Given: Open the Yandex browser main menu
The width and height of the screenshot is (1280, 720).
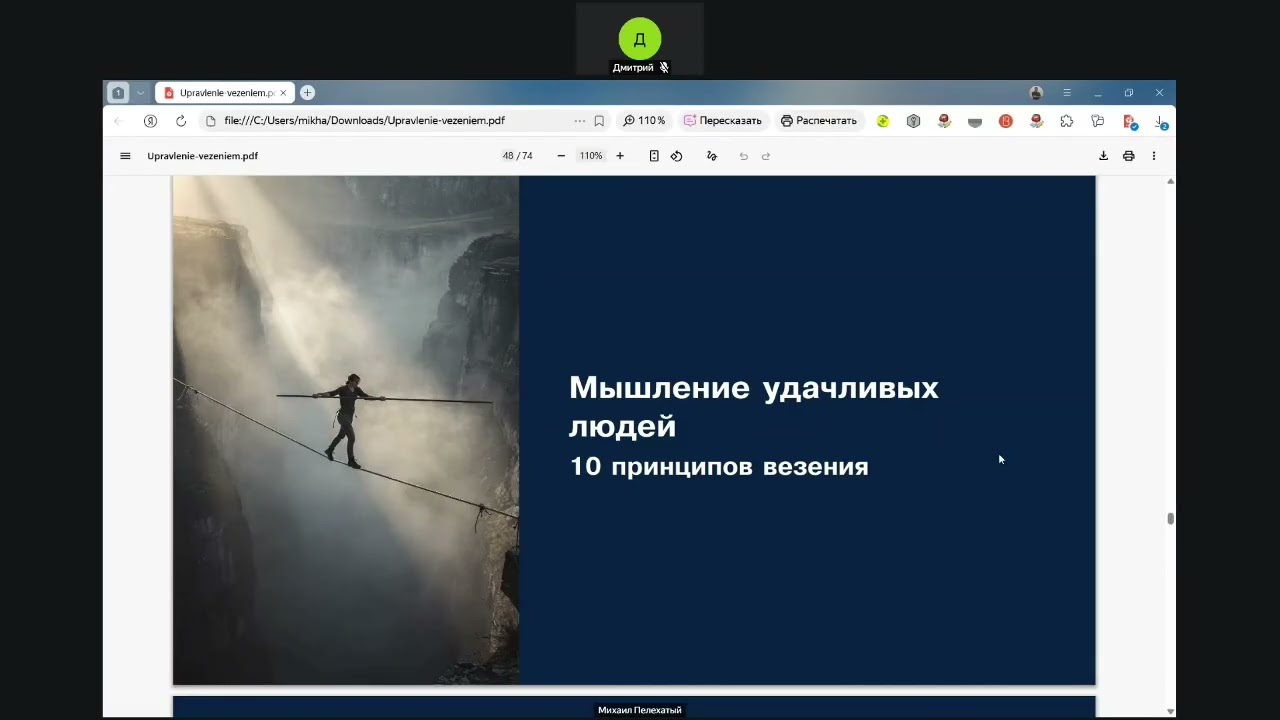Looking at the screenshot, I should pyautogui.click(x=1067, y=92).
